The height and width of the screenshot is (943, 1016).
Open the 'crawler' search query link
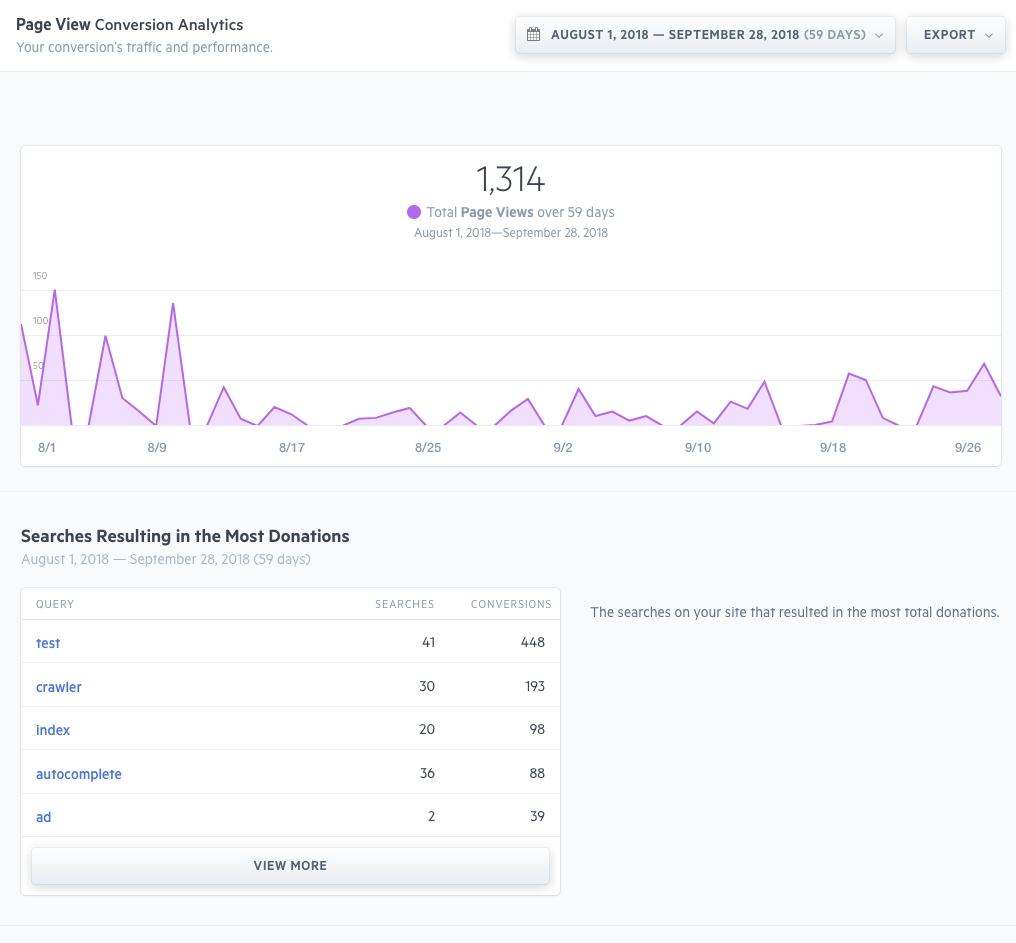pos(59,687)
